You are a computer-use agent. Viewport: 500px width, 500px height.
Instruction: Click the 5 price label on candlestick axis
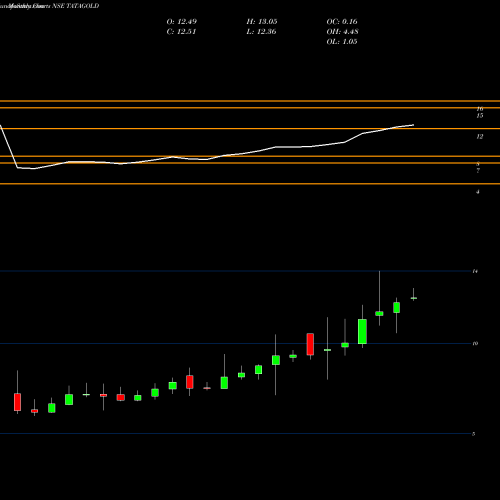(473, 434)
